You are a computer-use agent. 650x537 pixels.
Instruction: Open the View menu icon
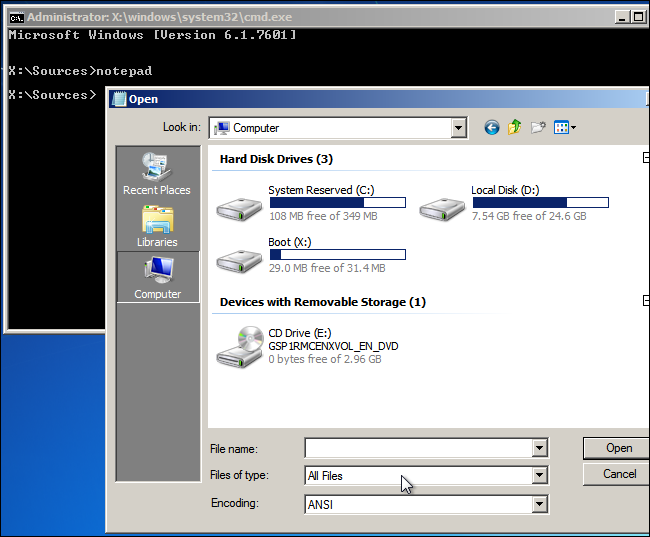(x=565, y=127)
